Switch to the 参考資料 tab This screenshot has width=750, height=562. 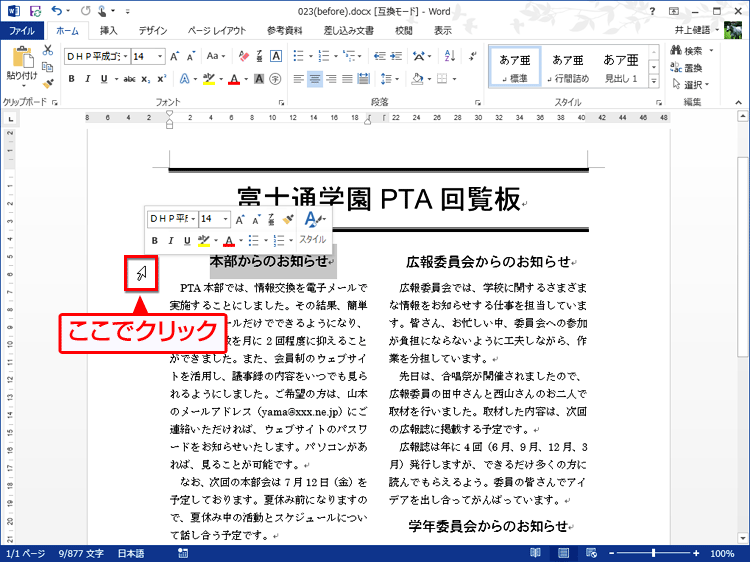click(x=285, y=31)
